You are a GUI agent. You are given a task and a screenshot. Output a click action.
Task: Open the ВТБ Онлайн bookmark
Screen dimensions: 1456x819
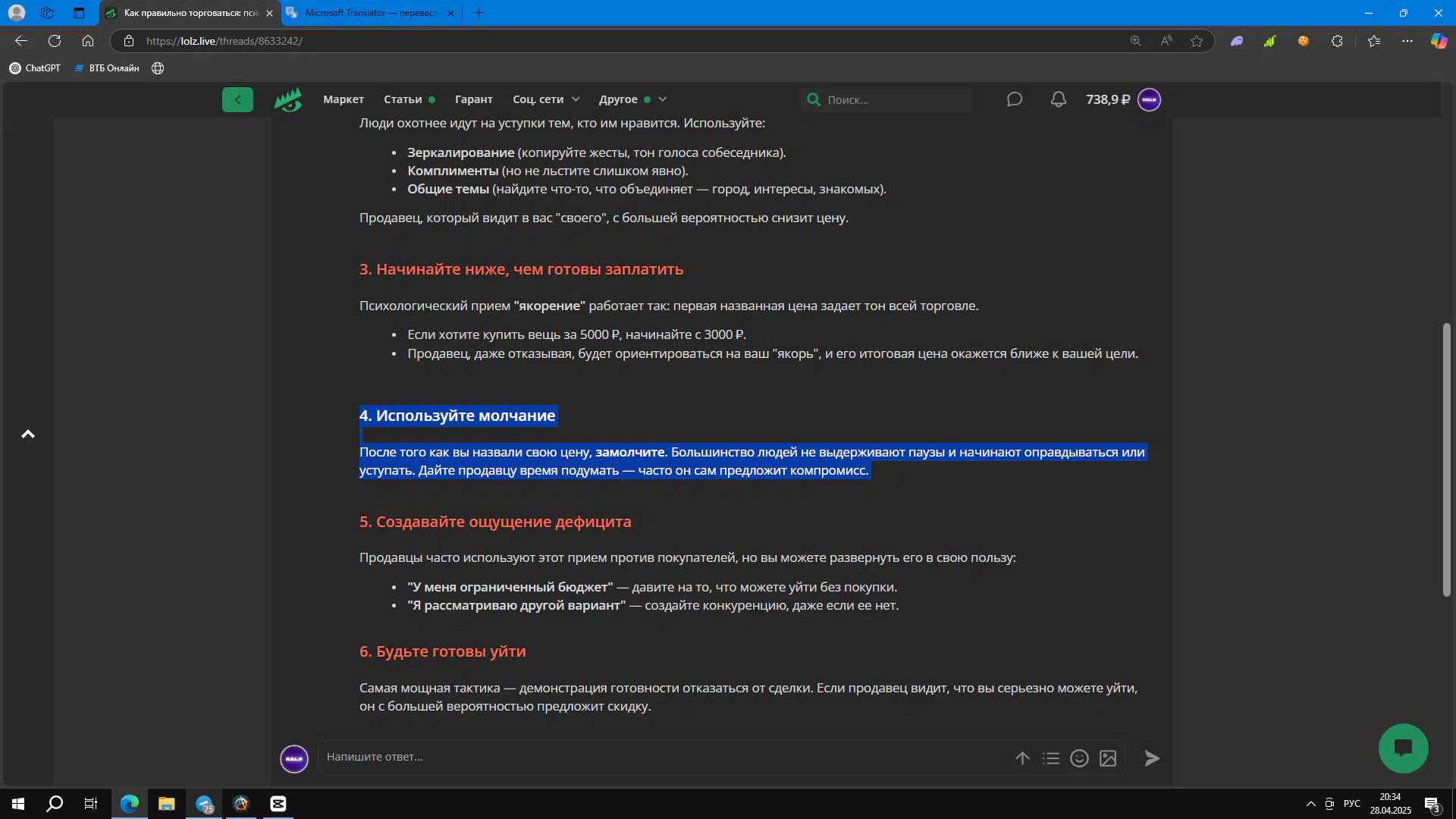pos(107,68)
